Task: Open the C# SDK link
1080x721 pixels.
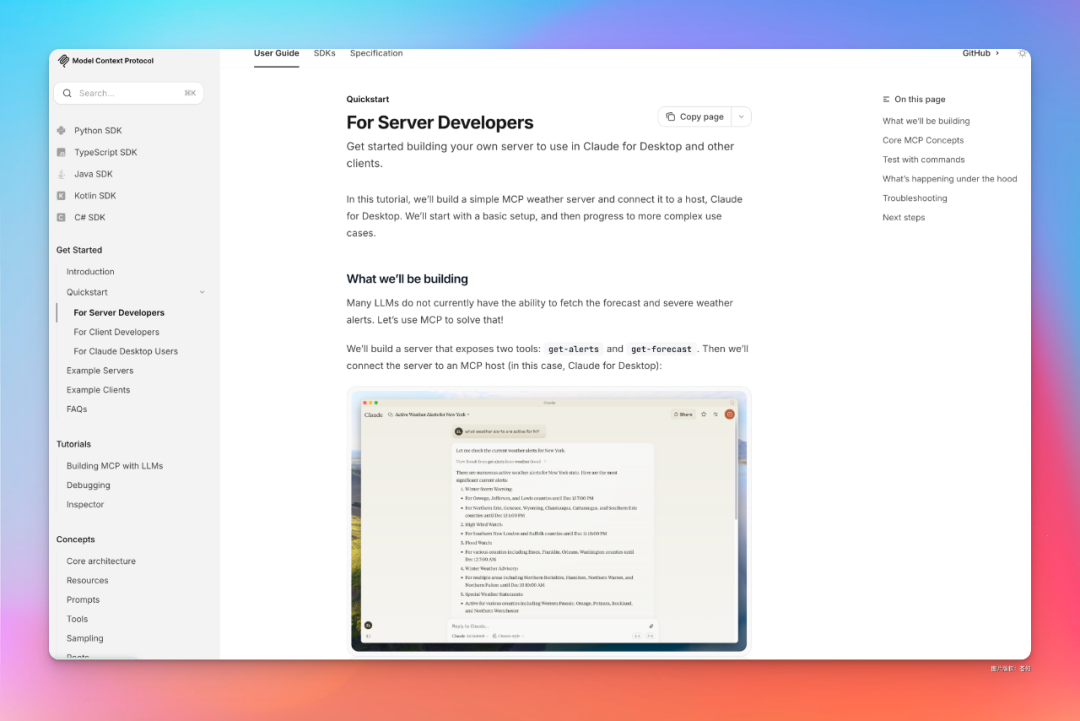Action: pos(90,217)
